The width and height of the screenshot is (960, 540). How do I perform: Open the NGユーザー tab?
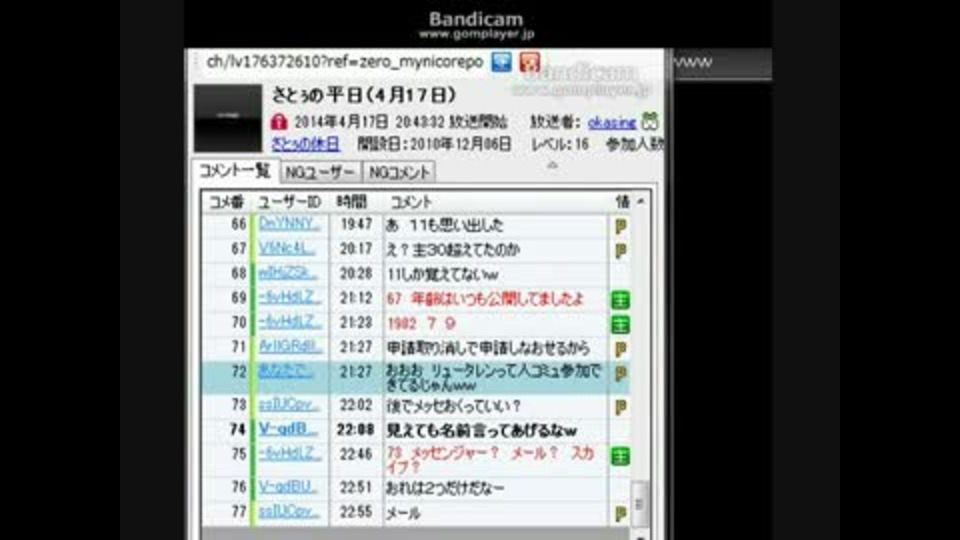320,173
